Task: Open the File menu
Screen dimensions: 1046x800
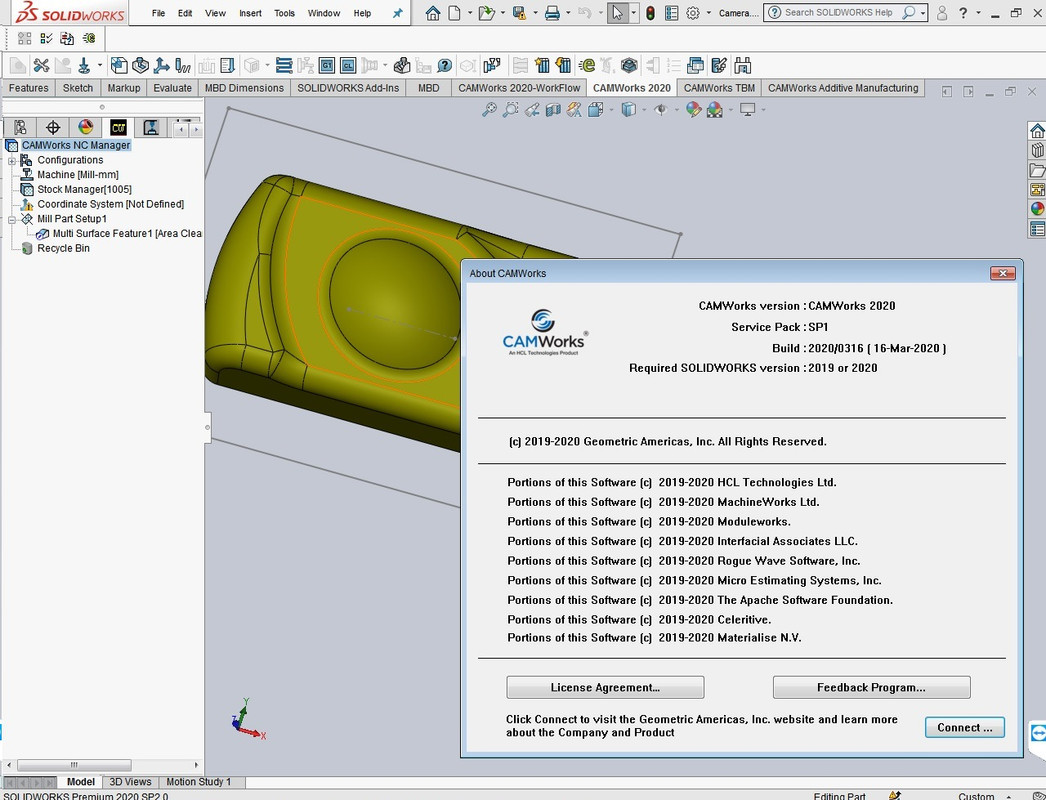Action: (158, 13)
